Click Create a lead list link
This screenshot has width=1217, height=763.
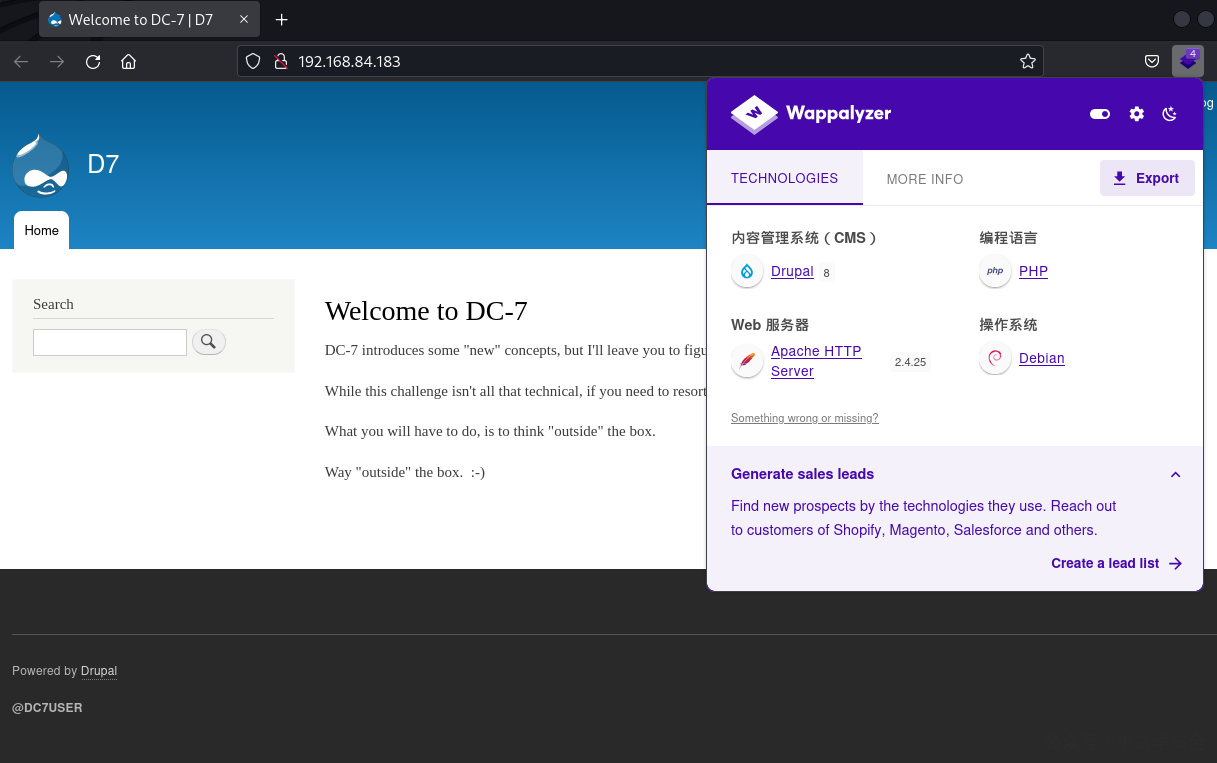1116,563
